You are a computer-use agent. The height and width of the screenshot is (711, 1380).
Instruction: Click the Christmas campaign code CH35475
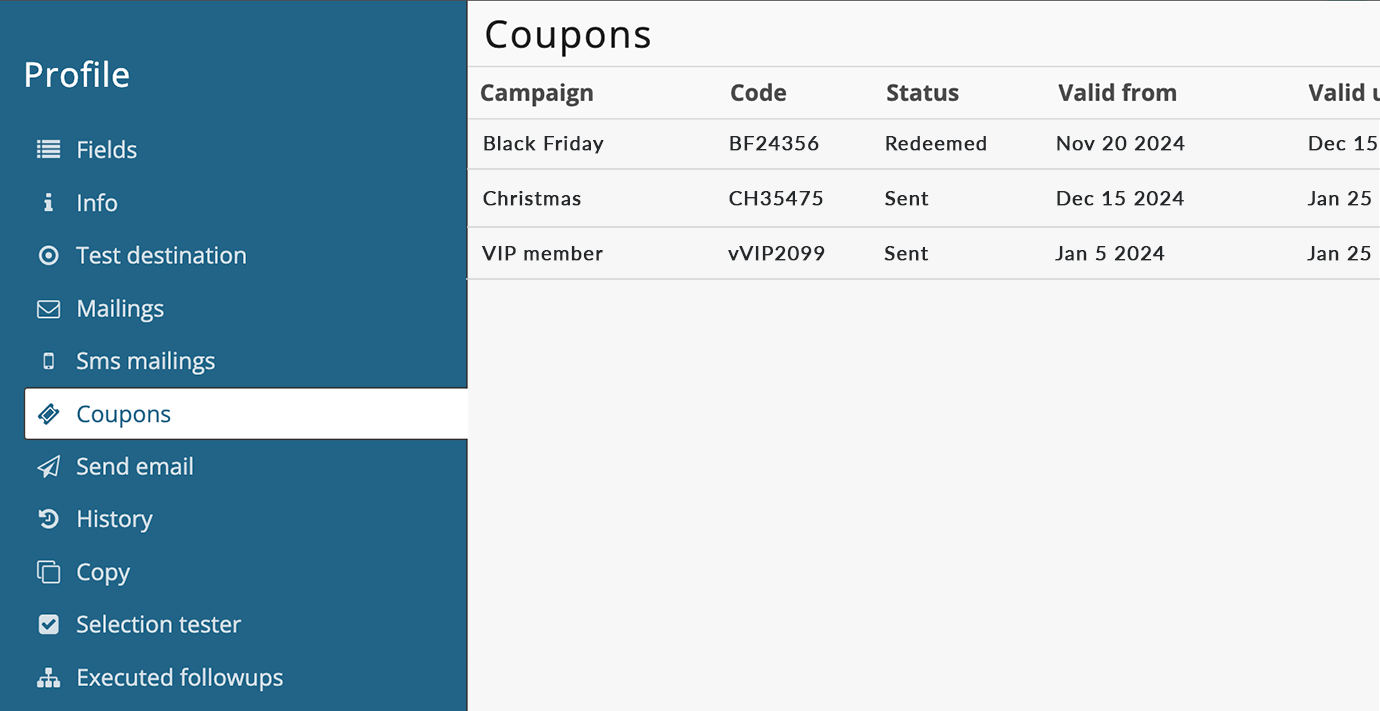(x=776, y=199)
